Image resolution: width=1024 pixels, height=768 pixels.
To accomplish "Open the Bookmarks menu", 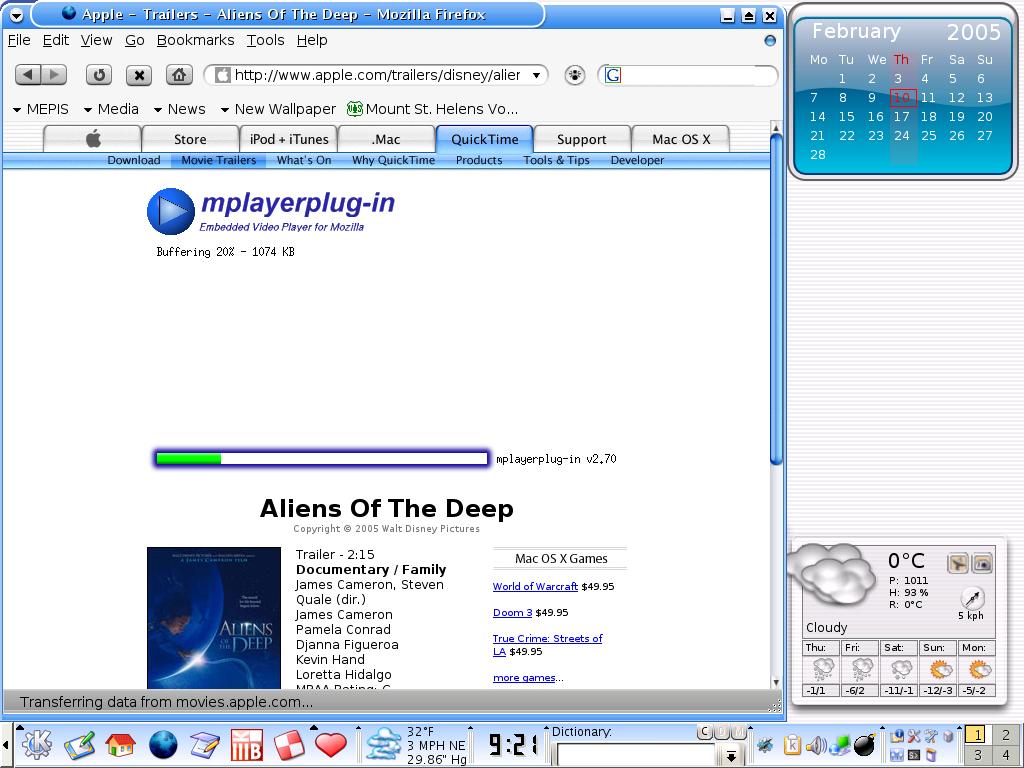I will tap(195, 40).
